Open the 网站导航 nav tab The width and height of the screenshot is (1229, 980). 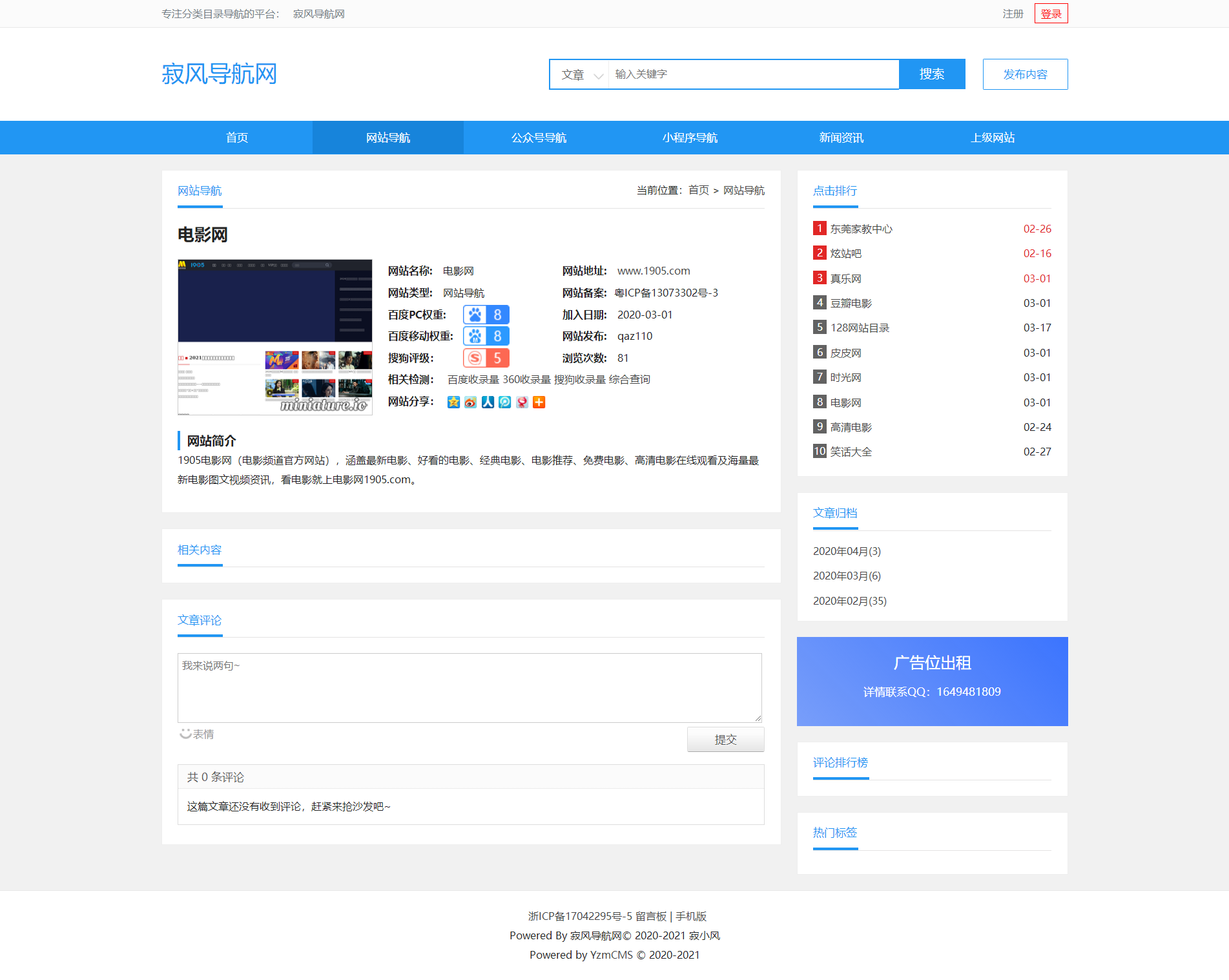point(388,138)
